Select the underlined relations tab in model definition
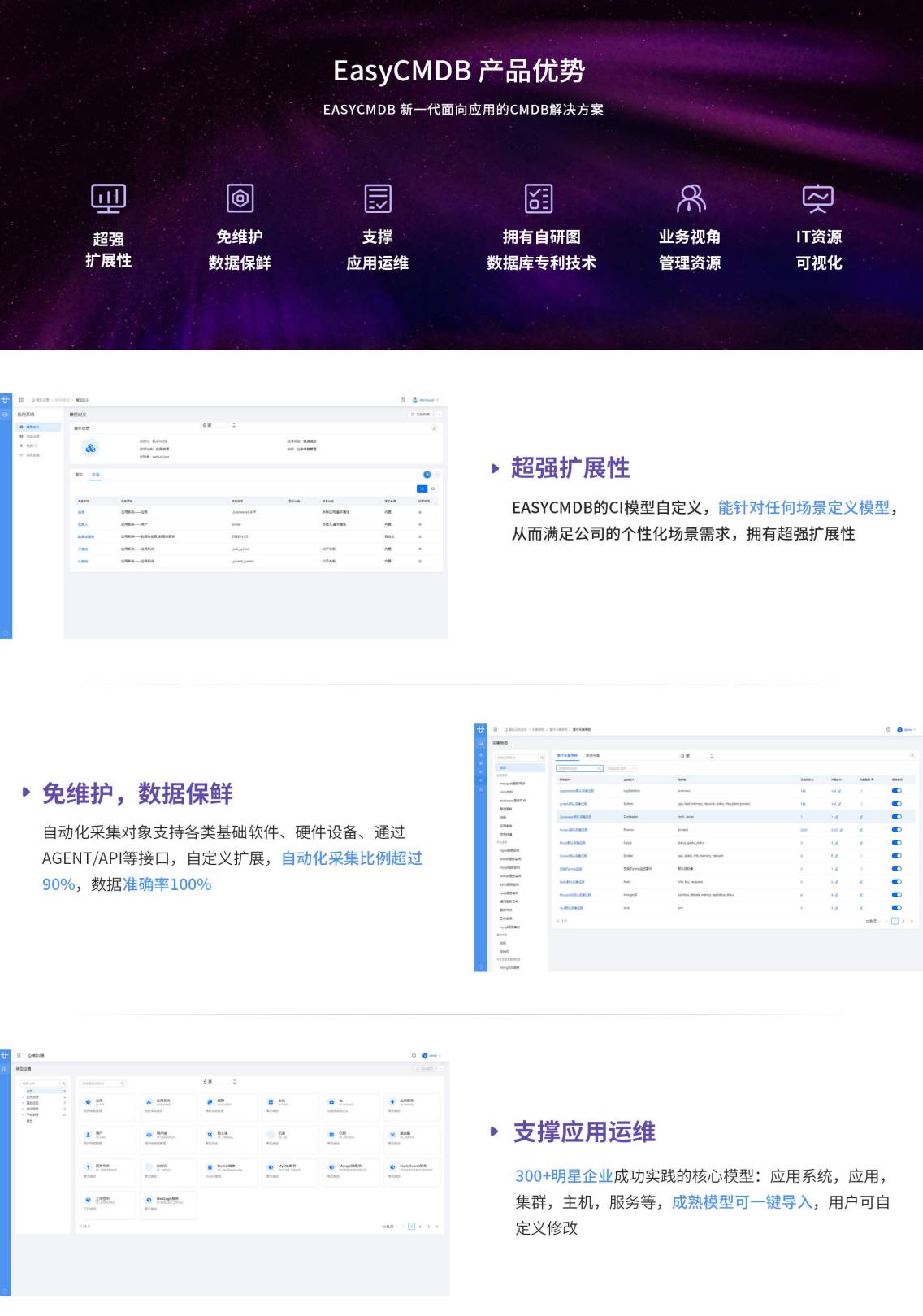The height and width of the screenshot is (1316, 923). [x=96, y=475]
